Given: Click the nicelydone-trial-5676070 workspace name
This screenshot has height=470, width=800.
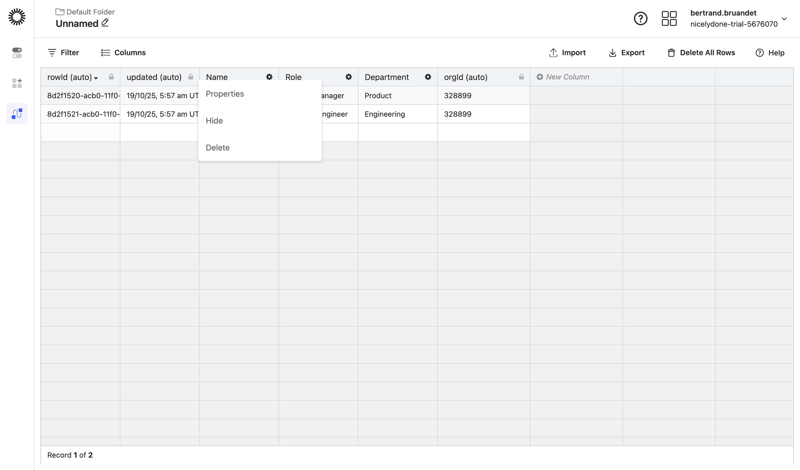Looking at the screenshot, I should [x=734, y=24].
